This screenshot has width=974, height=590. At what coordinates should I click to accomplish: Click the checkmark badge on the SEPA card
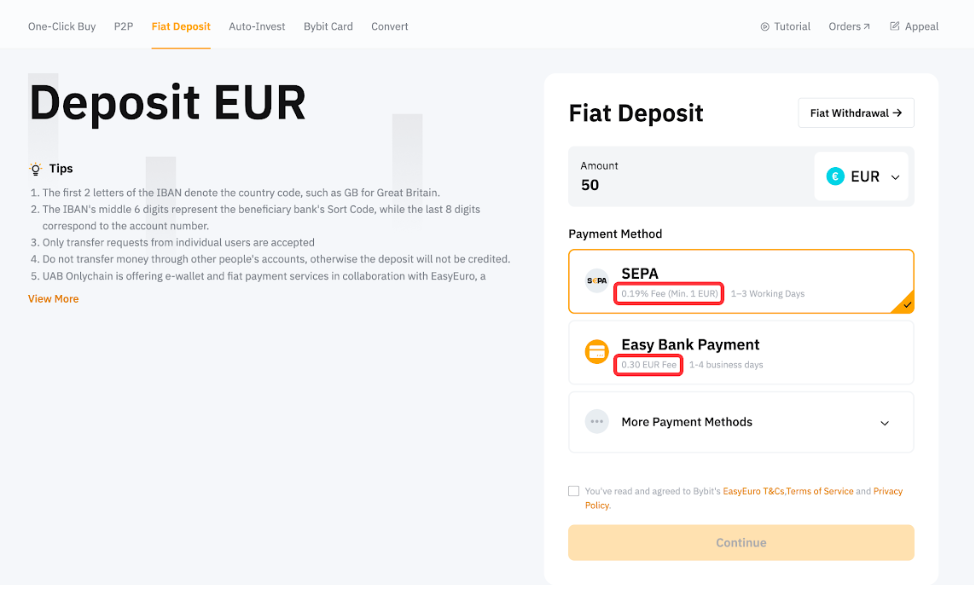tap(904, 304)
